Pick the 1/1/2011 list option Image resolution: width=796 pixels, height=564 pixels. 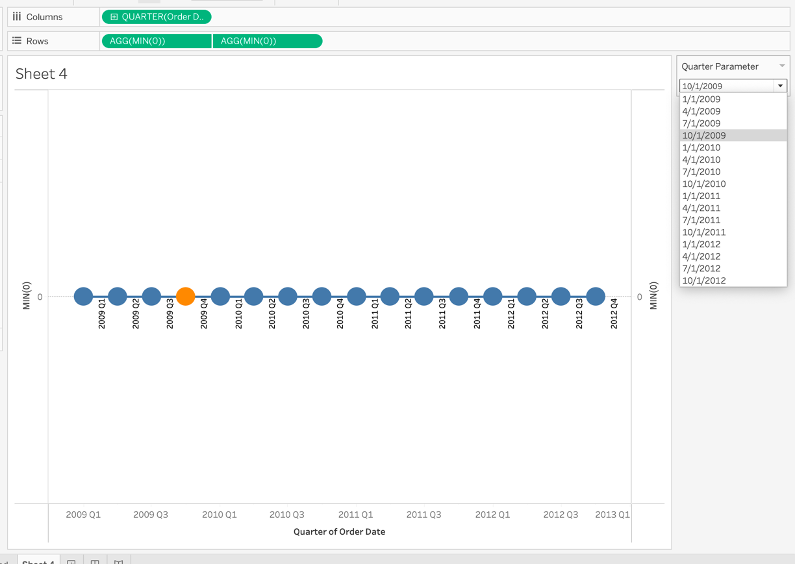point(733,196)
